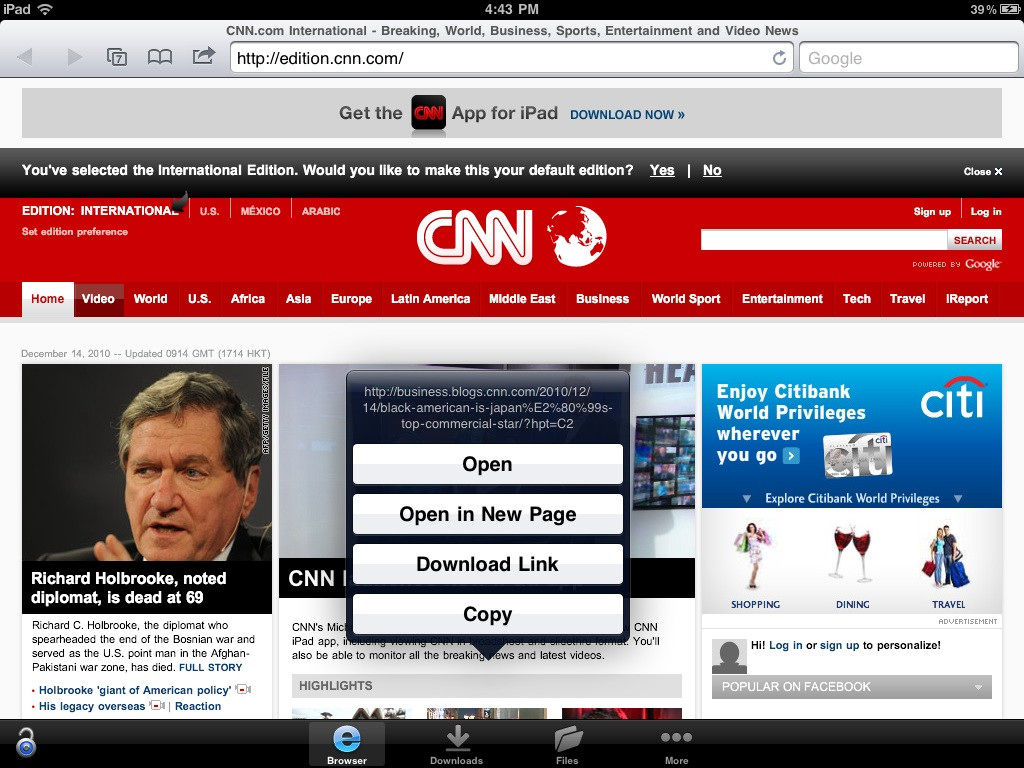Open the Europe section
Viewport: 1024px width, 768px height.
(x=351, y=299)
